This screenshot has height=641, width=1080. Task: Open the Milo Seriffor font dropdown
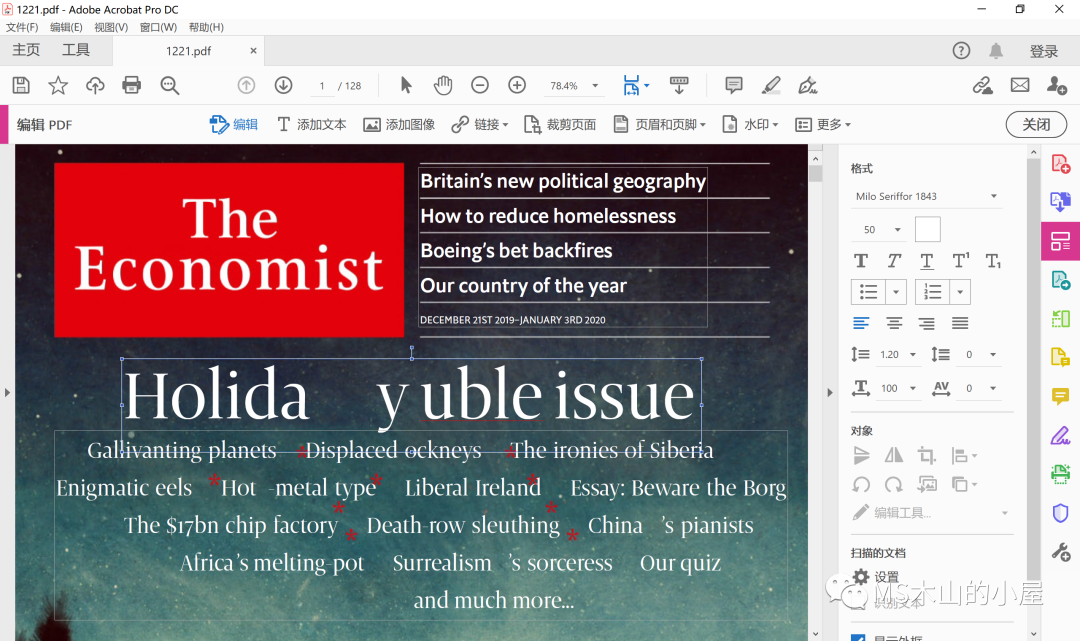[926, 196]
